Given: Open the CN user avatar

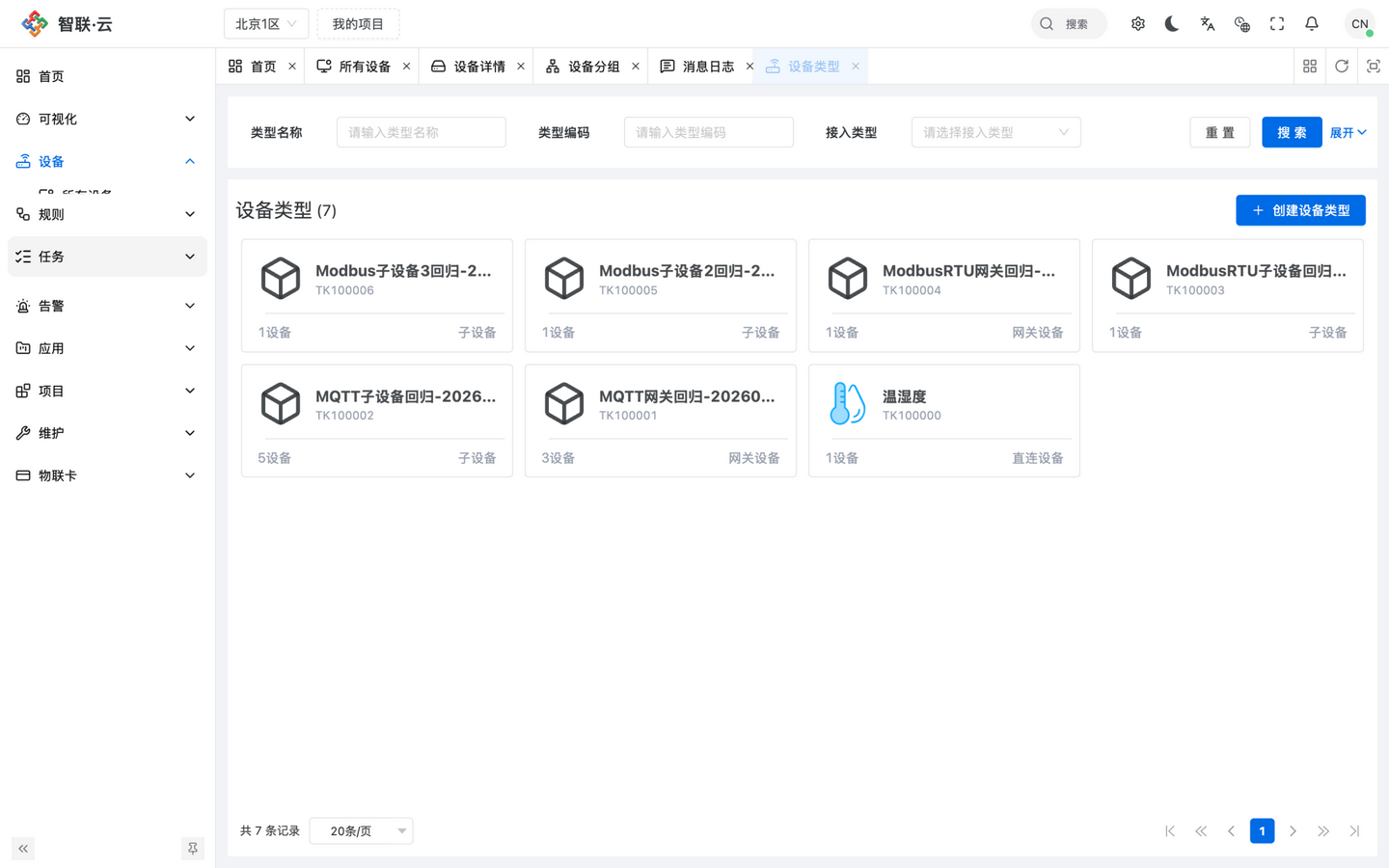Looking at the screenshot, I should click(x=1360, y=24).
